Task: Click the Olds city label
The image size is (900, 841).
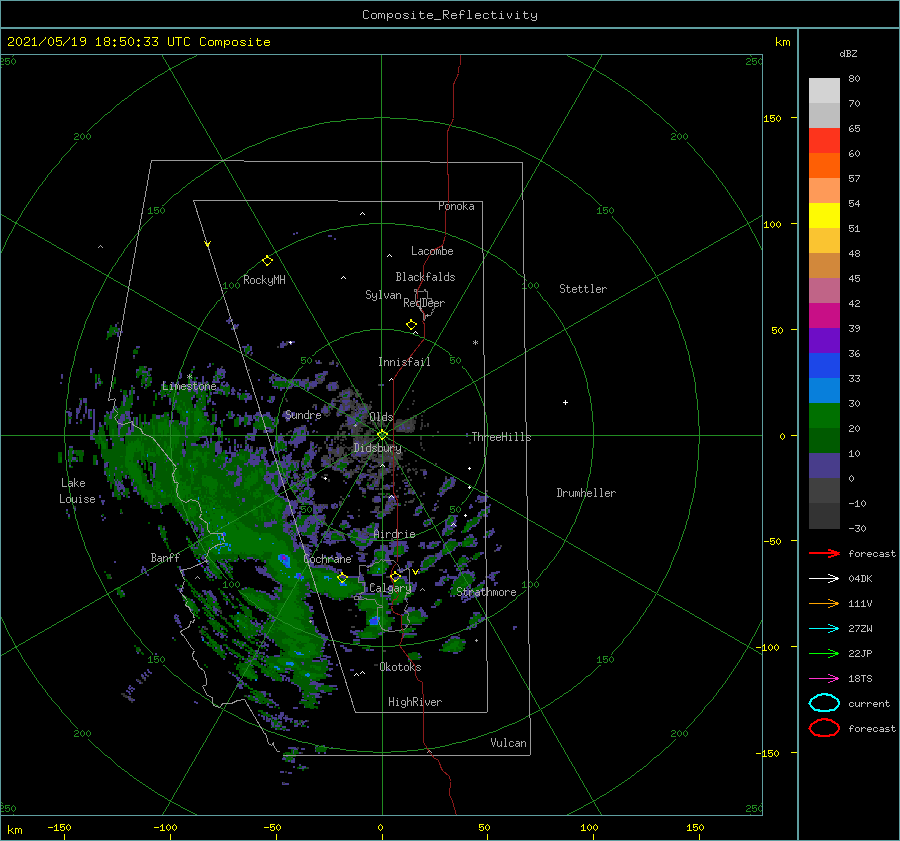Action: [381, 417]
